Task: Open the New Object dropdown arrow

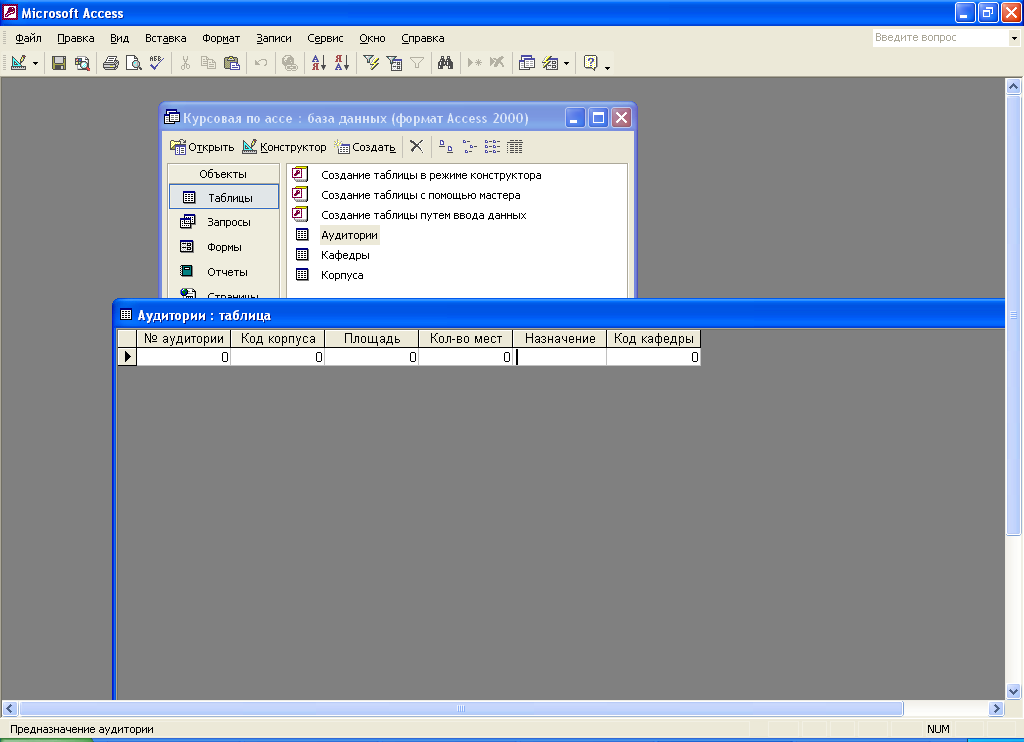Action: pyautogui.click(x=566, y=63)
